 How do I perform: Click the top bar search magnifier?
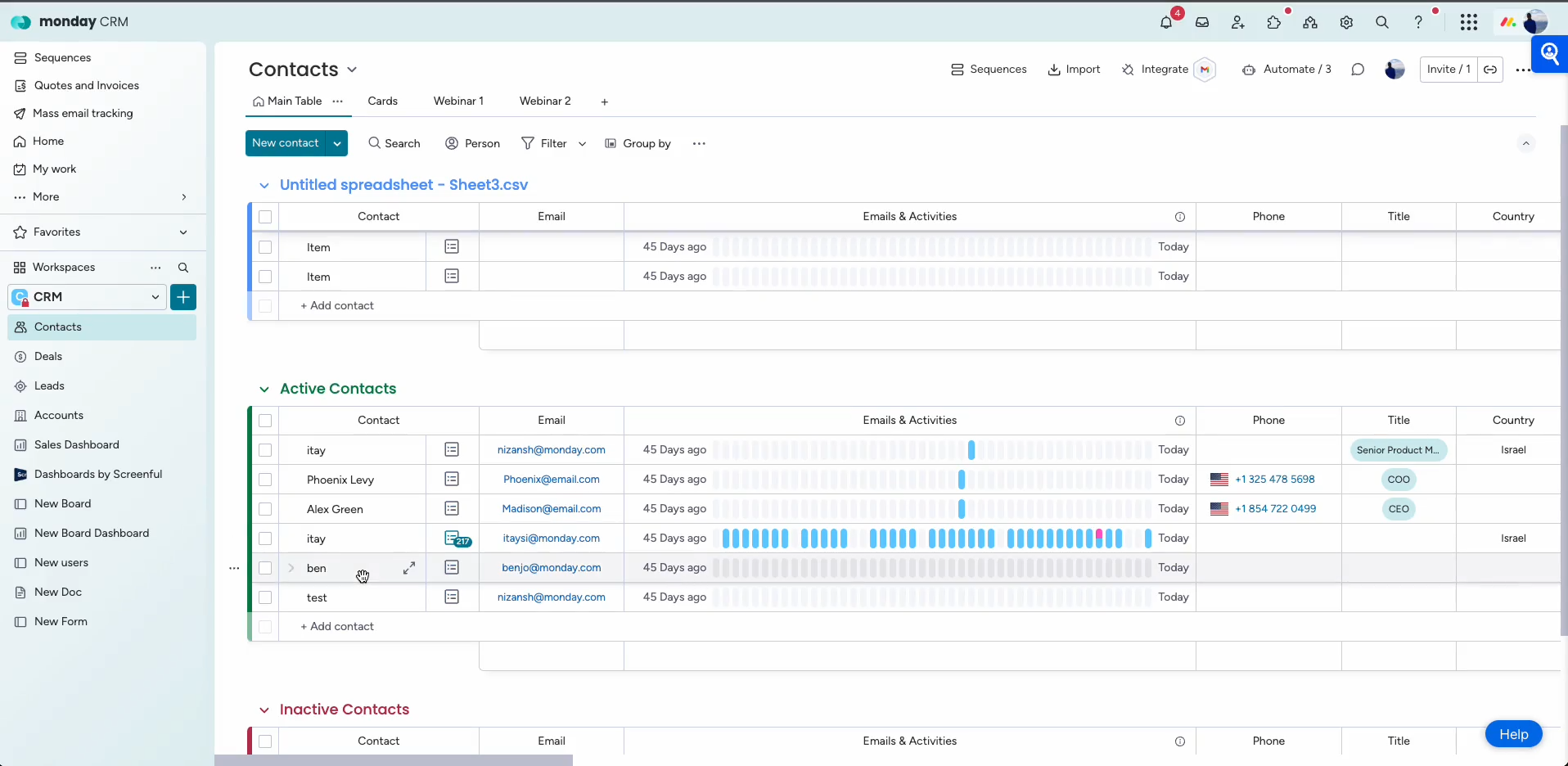point(1382,23)
